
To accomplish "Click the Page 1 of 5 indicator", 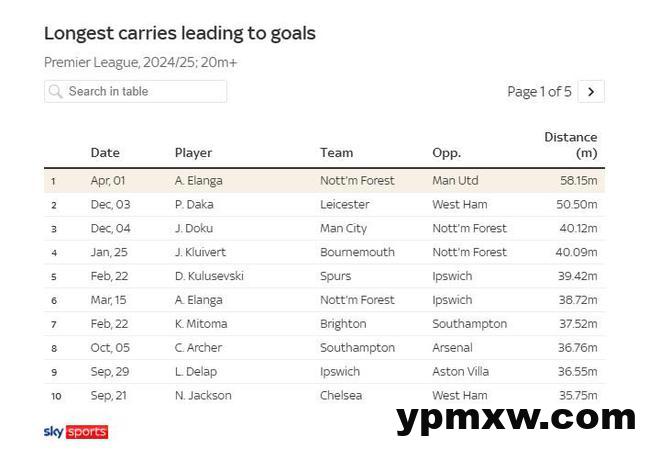I will 539,91.
